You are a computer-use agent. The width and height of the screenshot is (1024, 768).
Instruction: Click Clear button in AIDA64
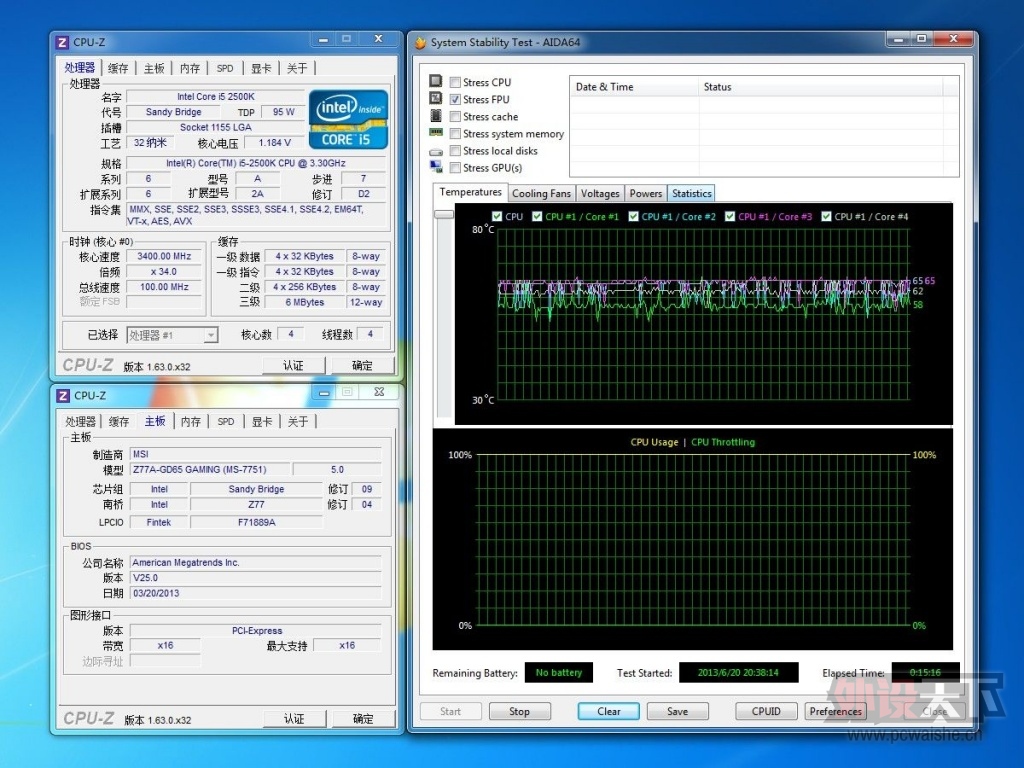coord(609,711)
